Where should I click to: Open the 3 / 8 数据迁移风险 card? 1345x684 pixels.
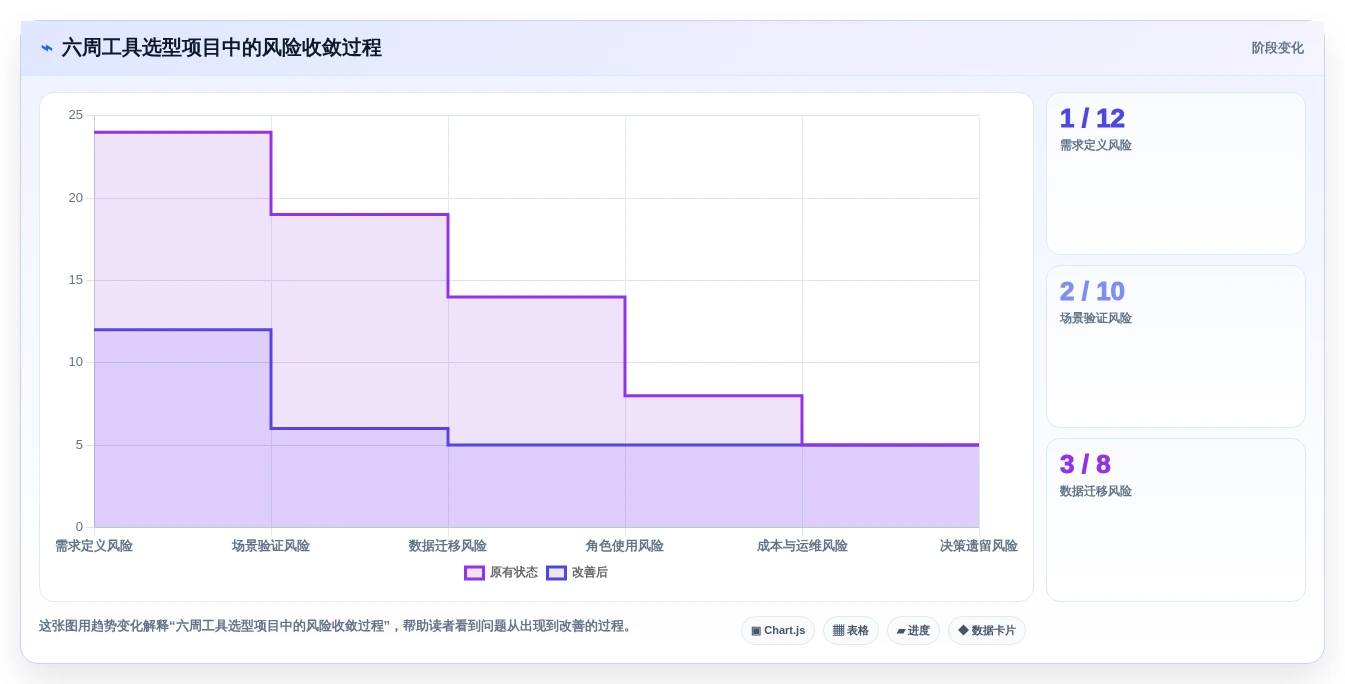click(1176, 520)
